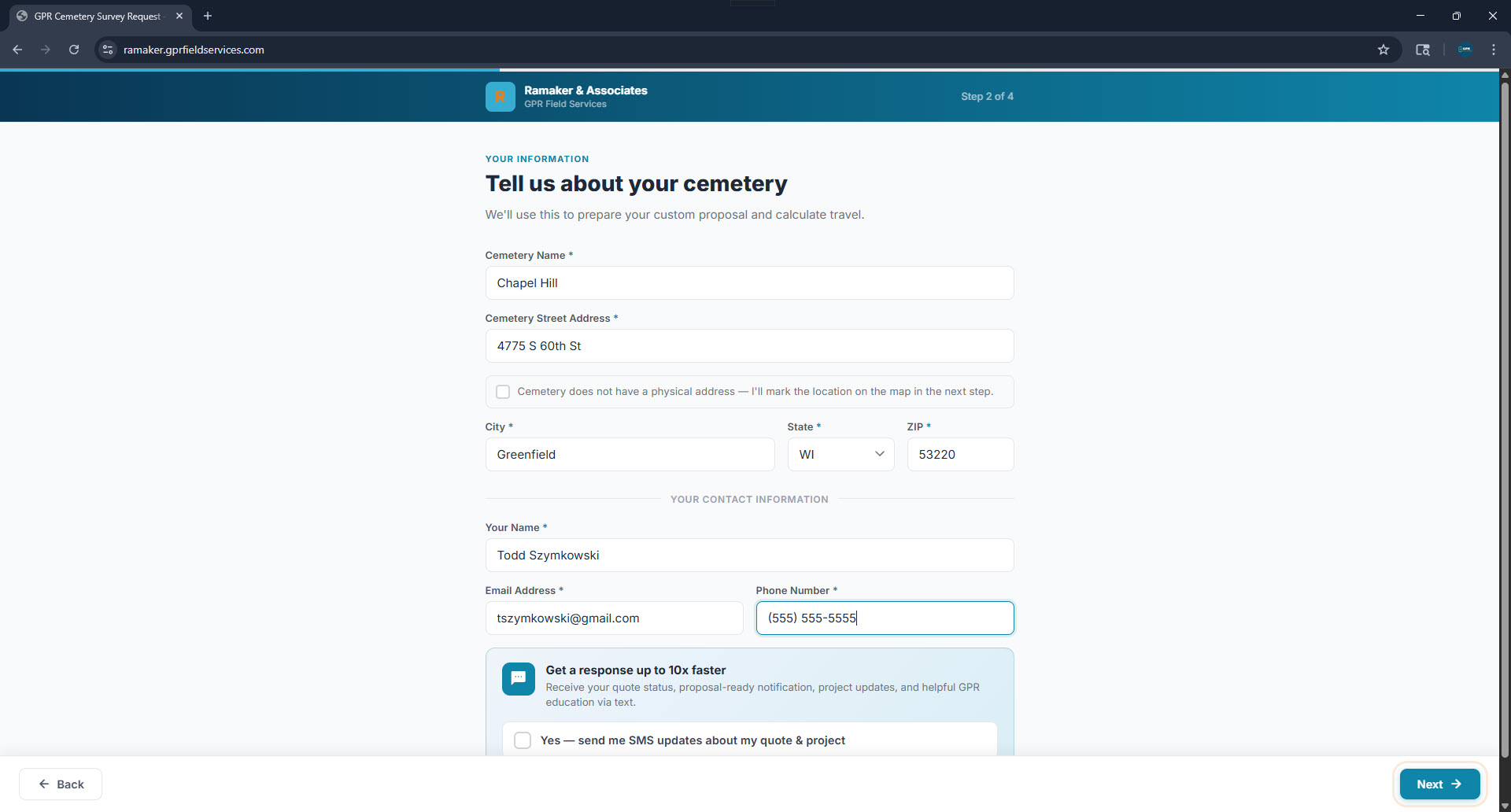Enable SMS updates about quote checkbox
This screenshot has width=1511, height=812.
(x=523, y=740)
